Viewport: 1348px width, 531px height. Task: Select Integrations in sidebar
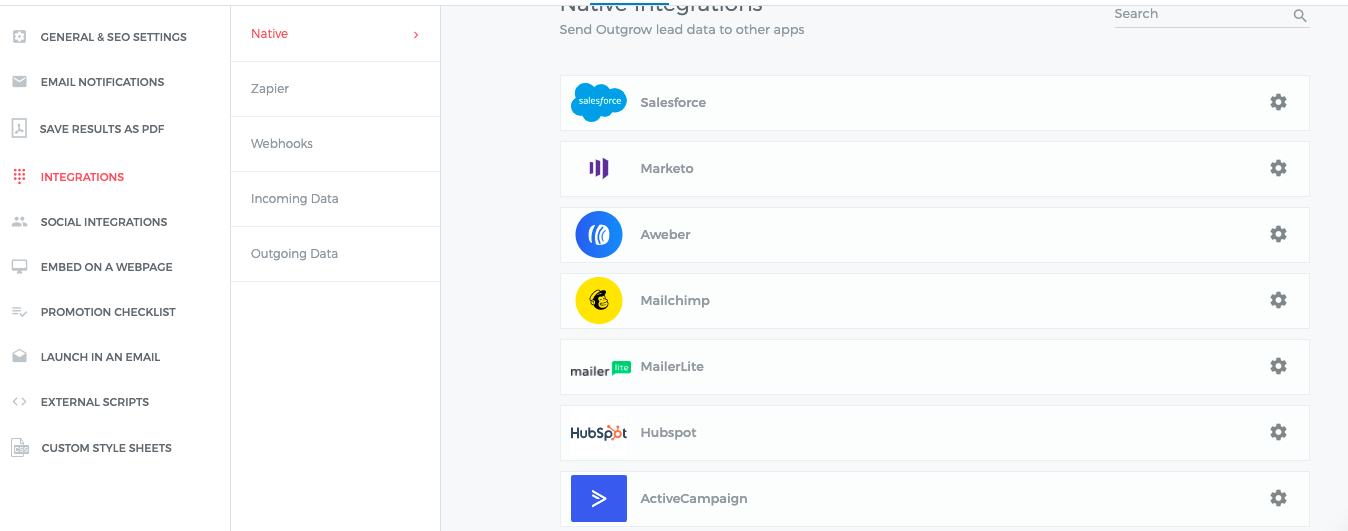[82, 177]
